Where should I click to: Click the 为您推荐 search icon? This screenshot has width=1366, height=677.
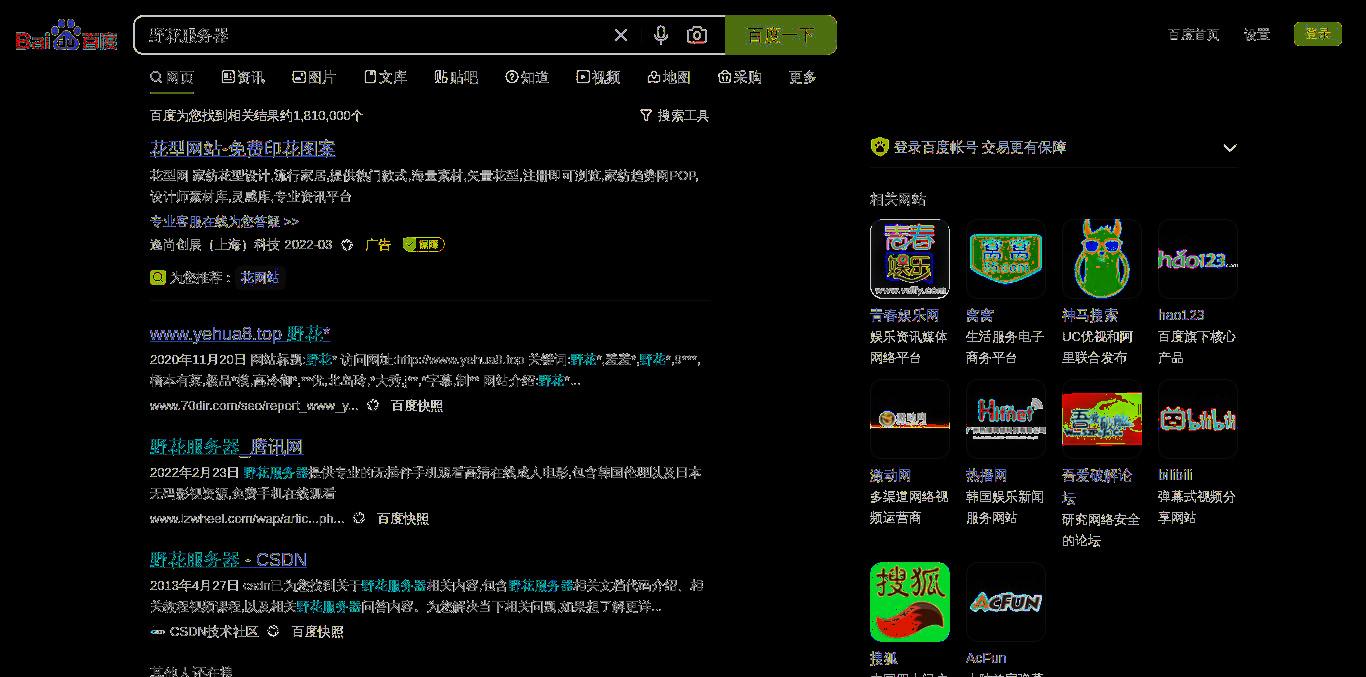point(157,277)
